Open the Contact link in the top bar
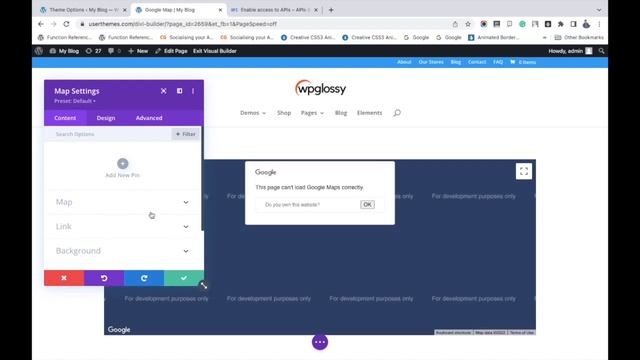This screenshot has width=640, height=360. point(477,62)
